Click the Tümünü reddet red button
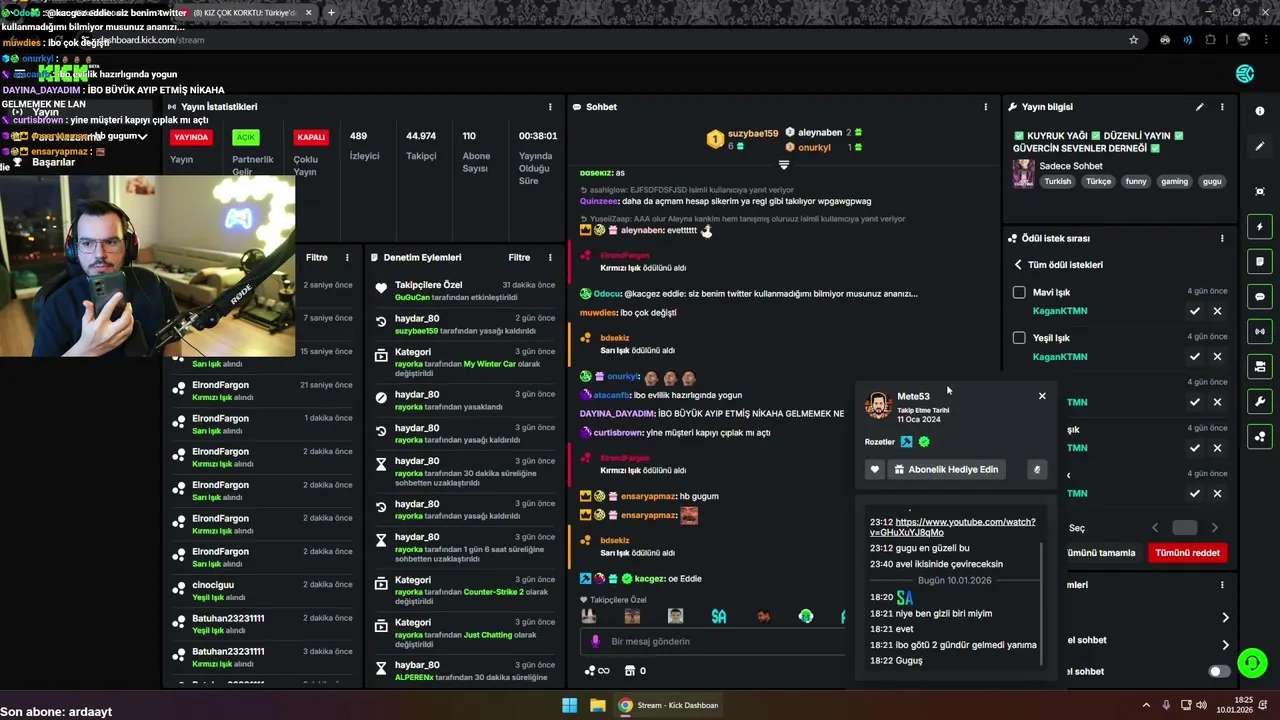This screenshot has height=720, width=1280. pyautogui.click(x=1187, y=553)
